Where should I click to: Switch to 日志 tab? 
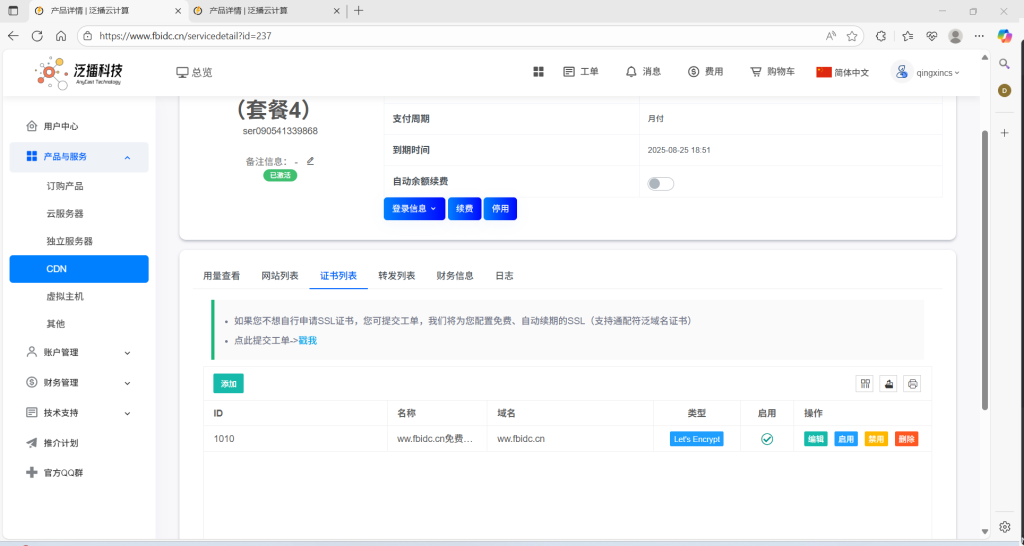click(x=504, y=276)
